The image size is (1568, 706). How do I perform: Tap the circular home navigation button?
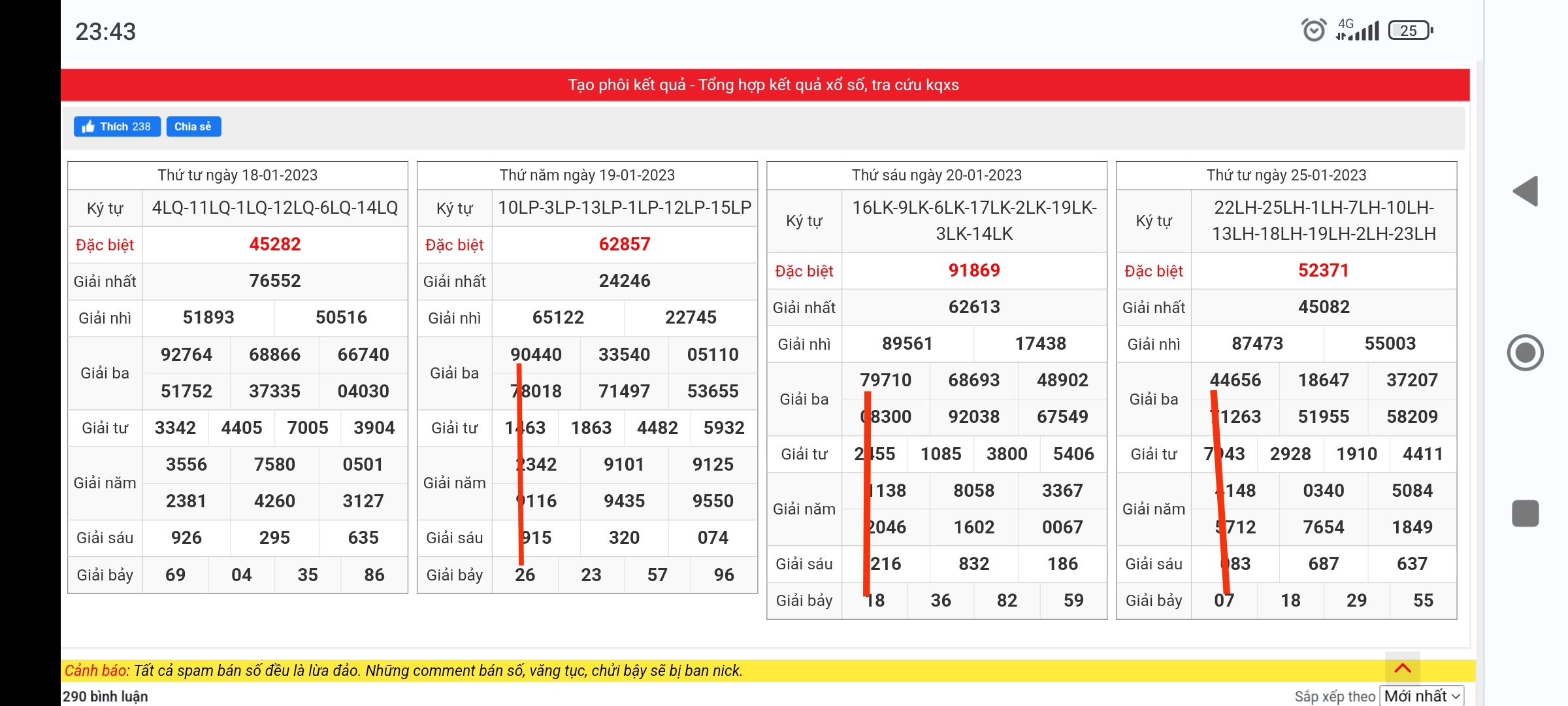click(1525, 353)
